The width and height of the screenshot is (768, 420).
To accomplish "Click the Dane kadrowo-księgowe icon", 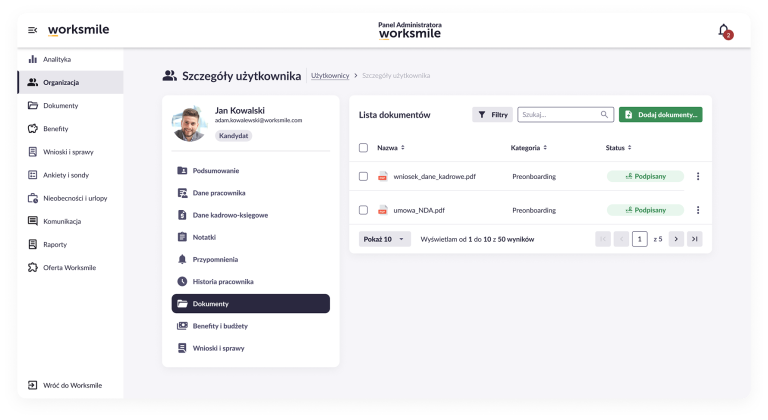I will click(182, 215).
